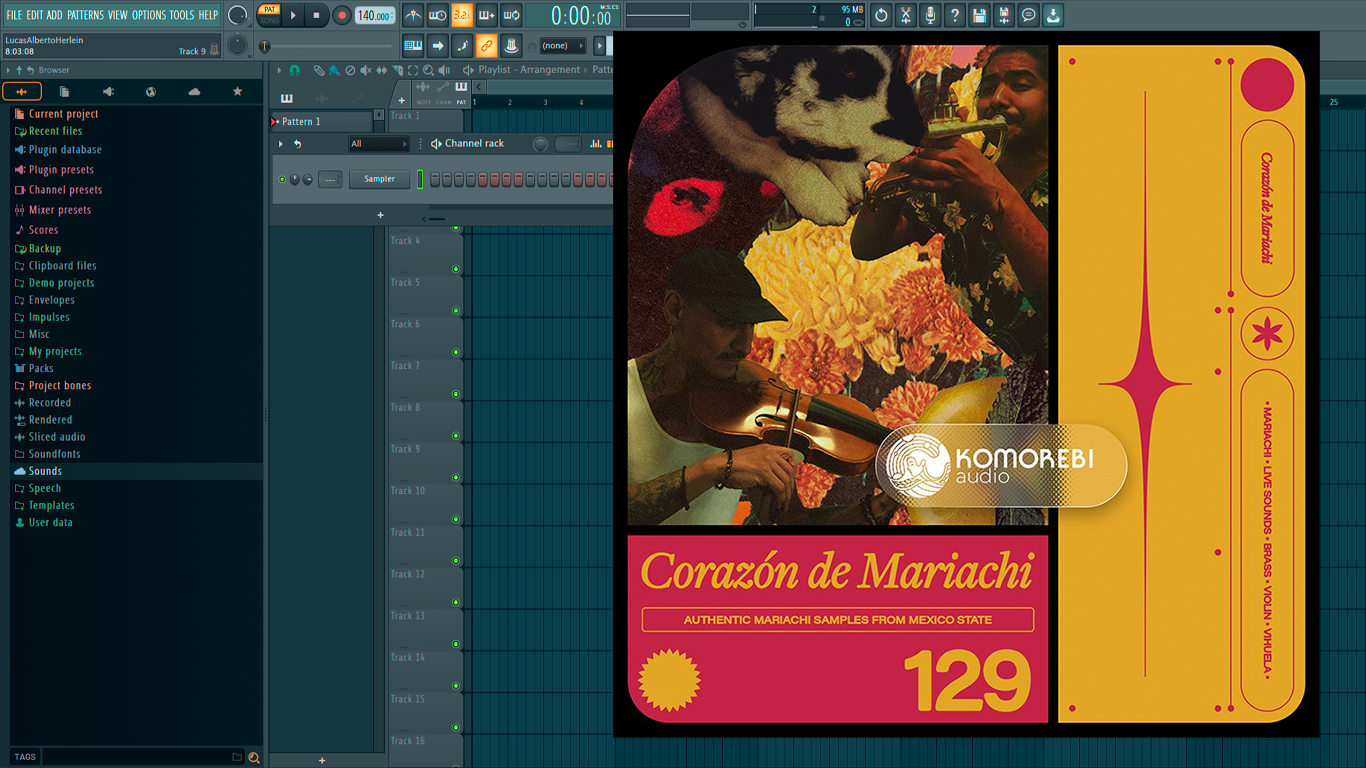Select the browser All tab waveform icon
This screenshot has width=1366, height=768.
pyautogui.click(x=22, y=91)
